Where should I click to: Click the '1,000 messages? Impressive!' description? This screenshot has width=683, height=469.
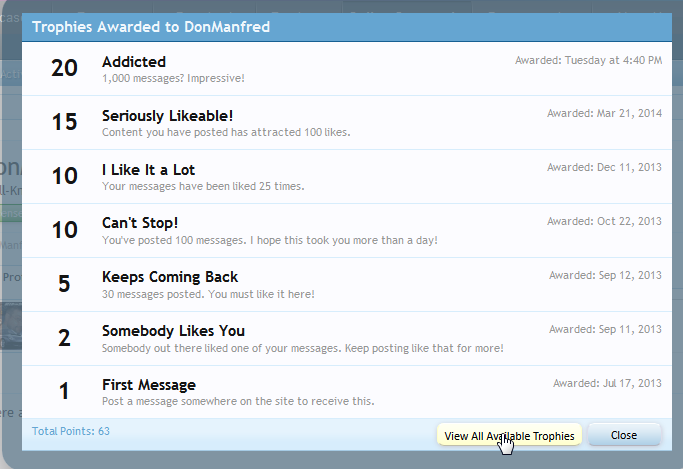[x=173, y=78]
